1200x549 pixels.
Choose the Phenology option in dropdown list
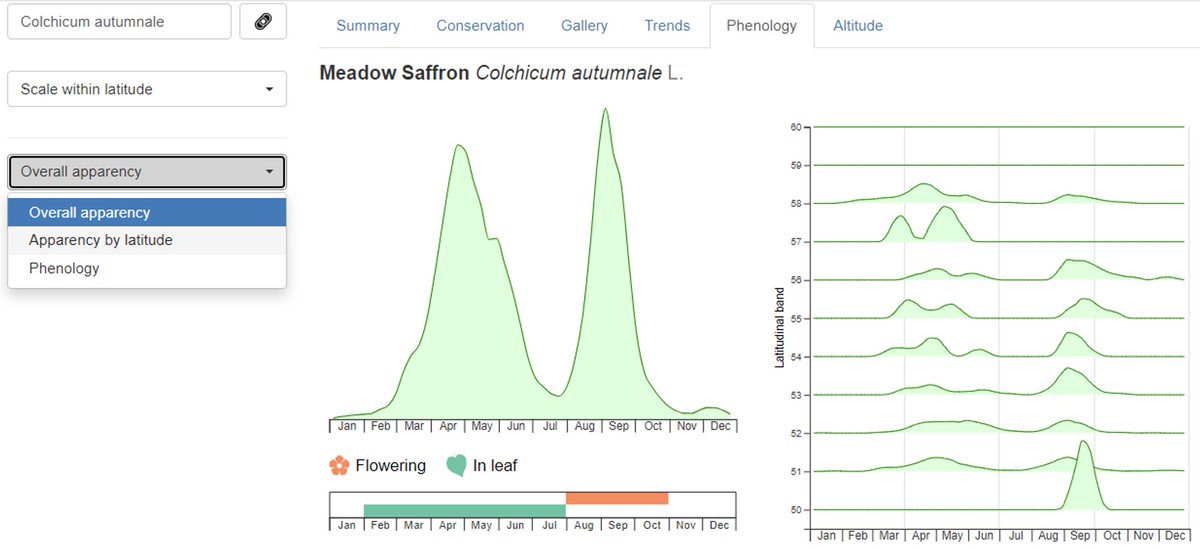[x=147, y=268]
